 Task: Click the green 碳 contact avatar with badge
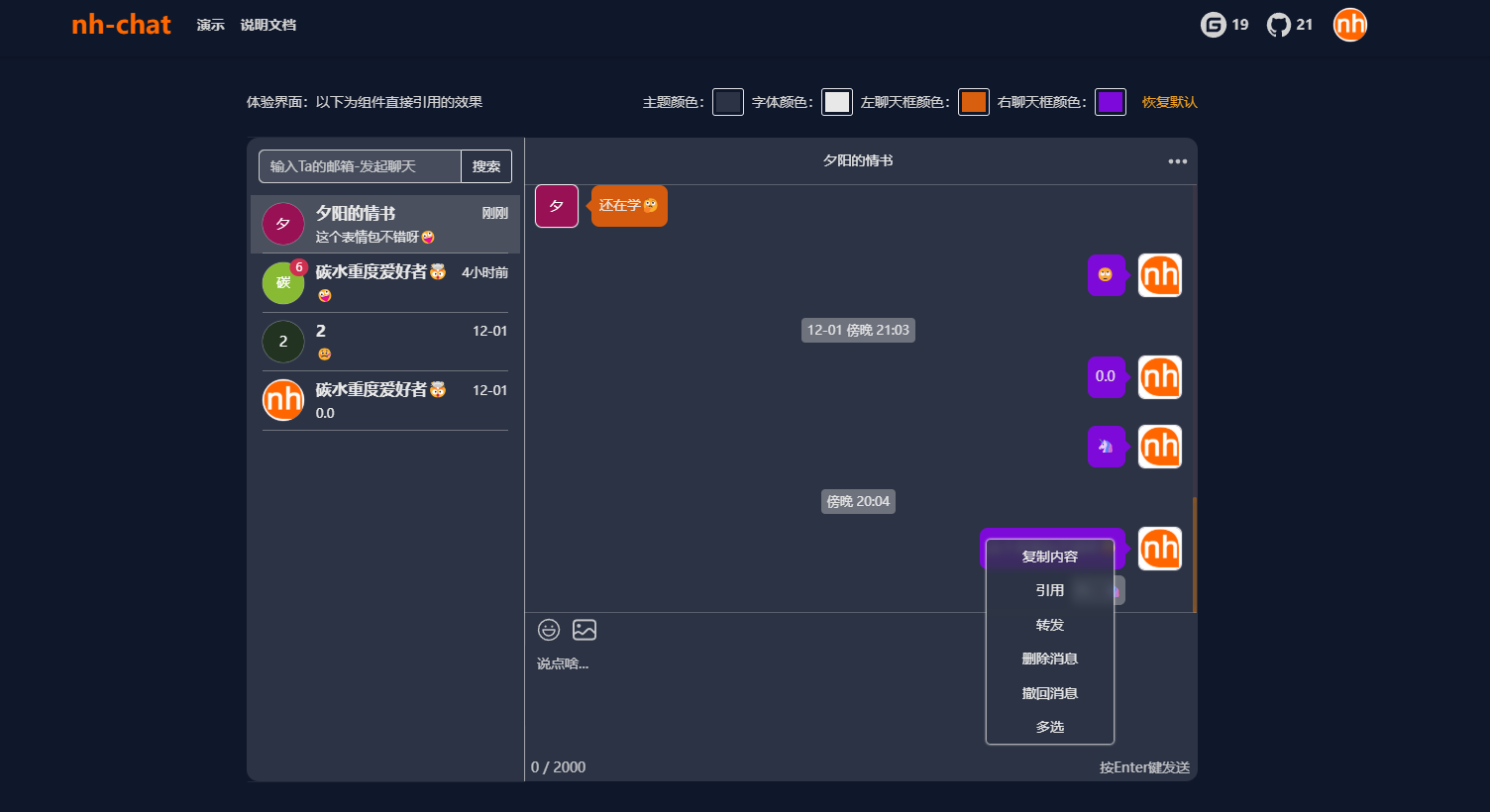coord(283,283)
